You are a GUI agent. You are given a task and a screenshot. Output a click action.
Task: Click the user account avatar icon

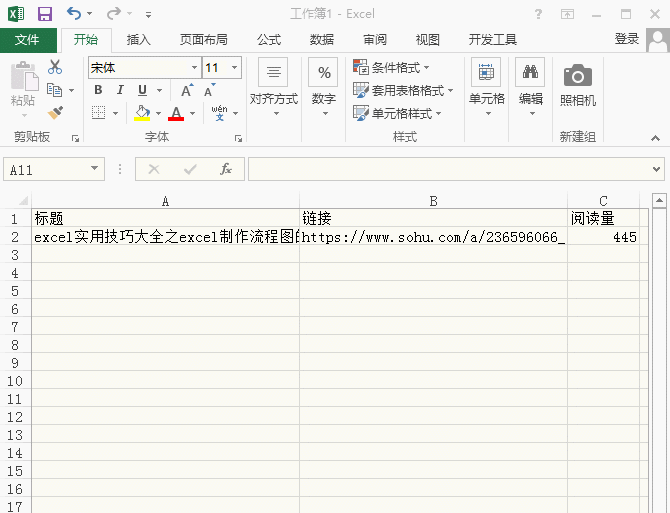pyautogui.click(x=658, y=40)
